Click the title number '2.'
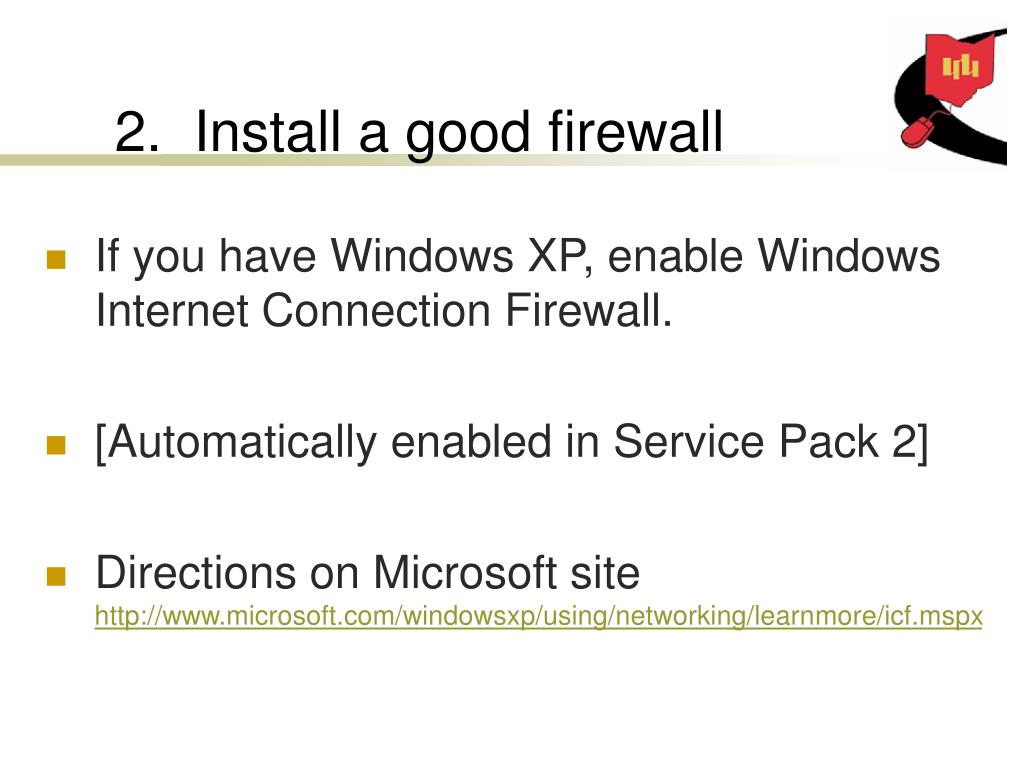This screenshot has height=768, width=1024. pos(136,133)
